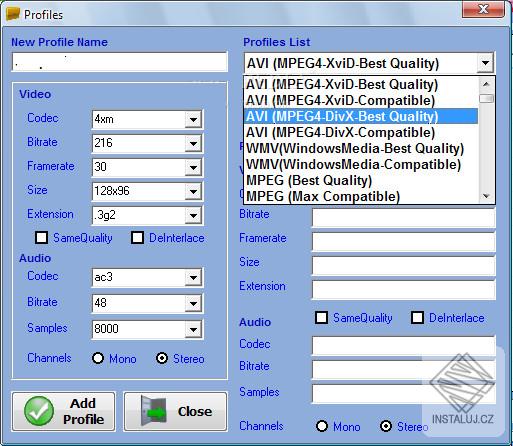Click the door exit icon on Close
Screen dimensions: 513x446
(x=153, y=411)
